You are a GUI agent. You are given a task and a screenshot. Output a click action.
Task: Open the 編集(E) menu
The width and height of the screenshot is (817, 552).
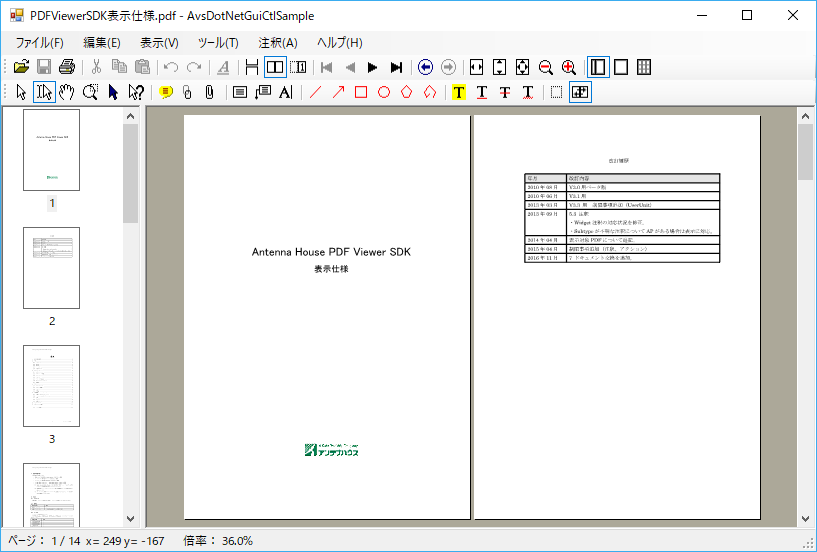coord(102,43)
